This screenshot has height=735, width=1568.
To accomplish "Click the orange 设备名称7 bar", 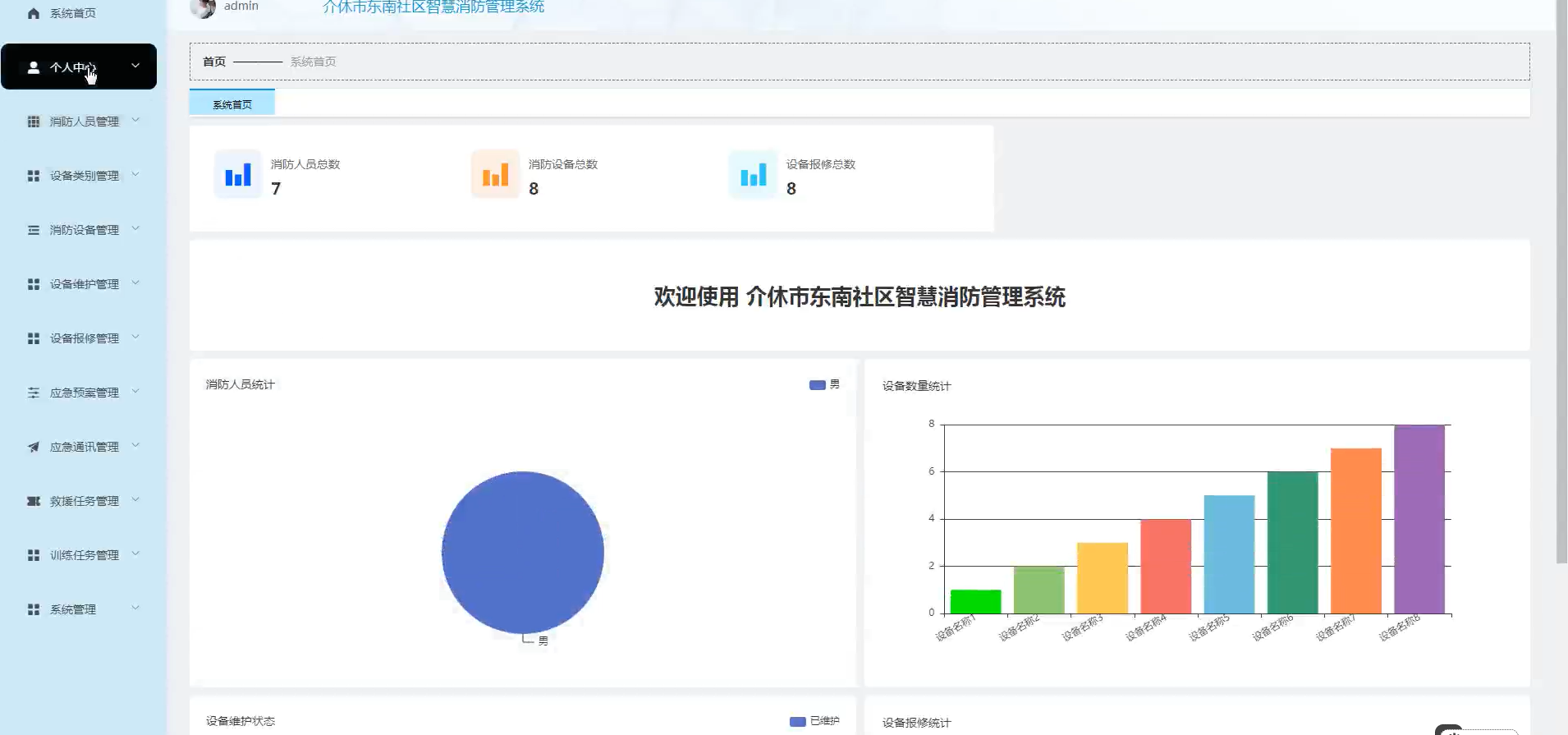I will pyautogui.click(x=1356, y=531).
